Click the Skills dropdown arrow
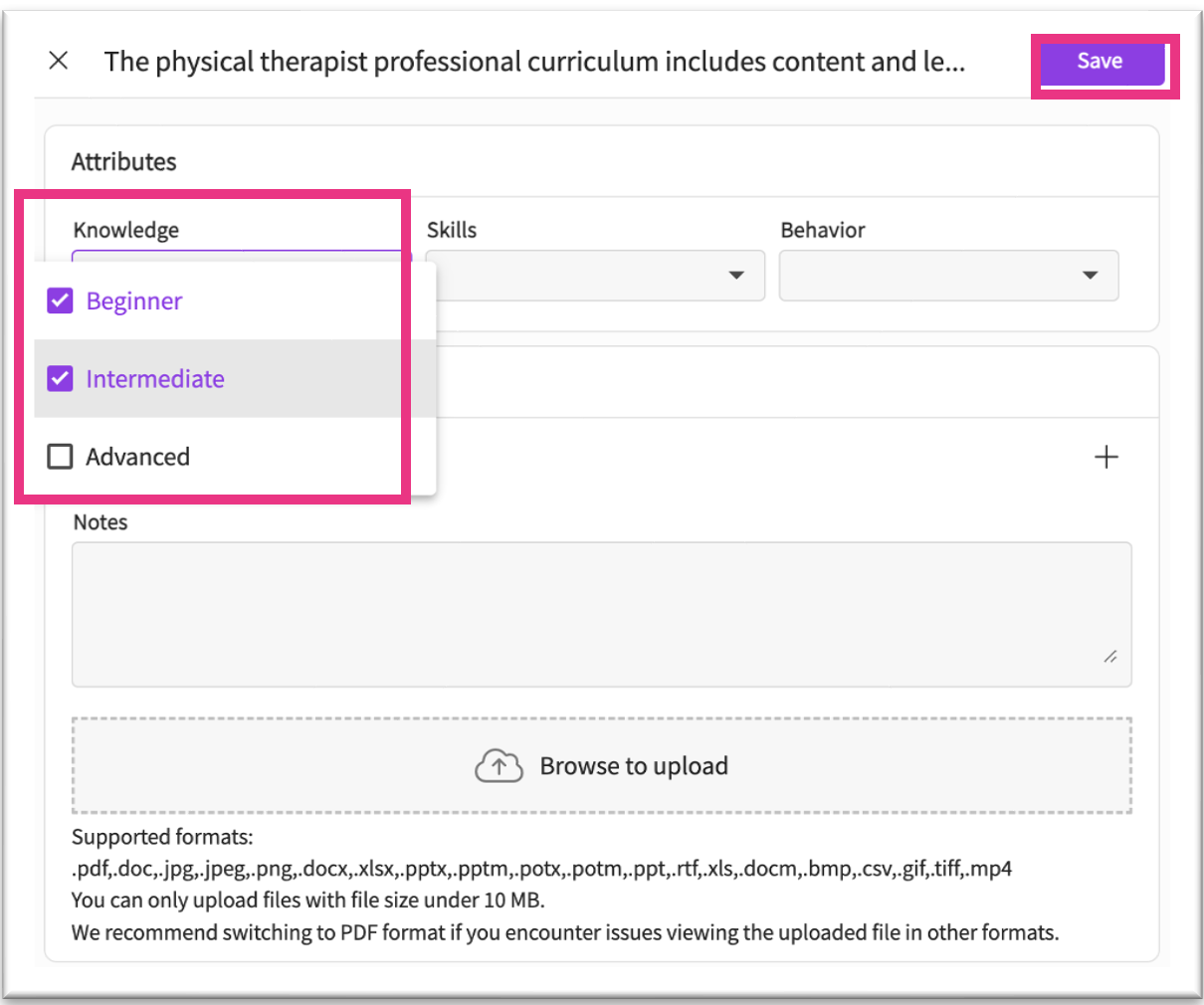1204x1005 pixels. point(736,276)
